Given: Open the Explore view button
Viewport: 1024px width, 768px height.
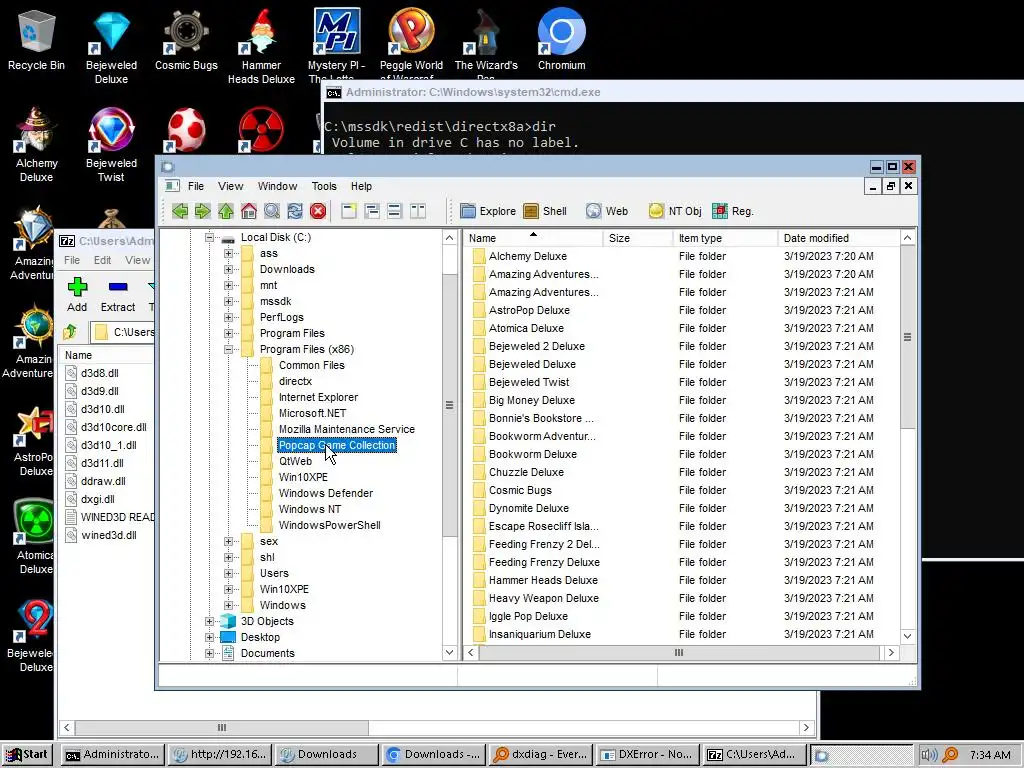Looking at the screenshot, I should (488, 211).
